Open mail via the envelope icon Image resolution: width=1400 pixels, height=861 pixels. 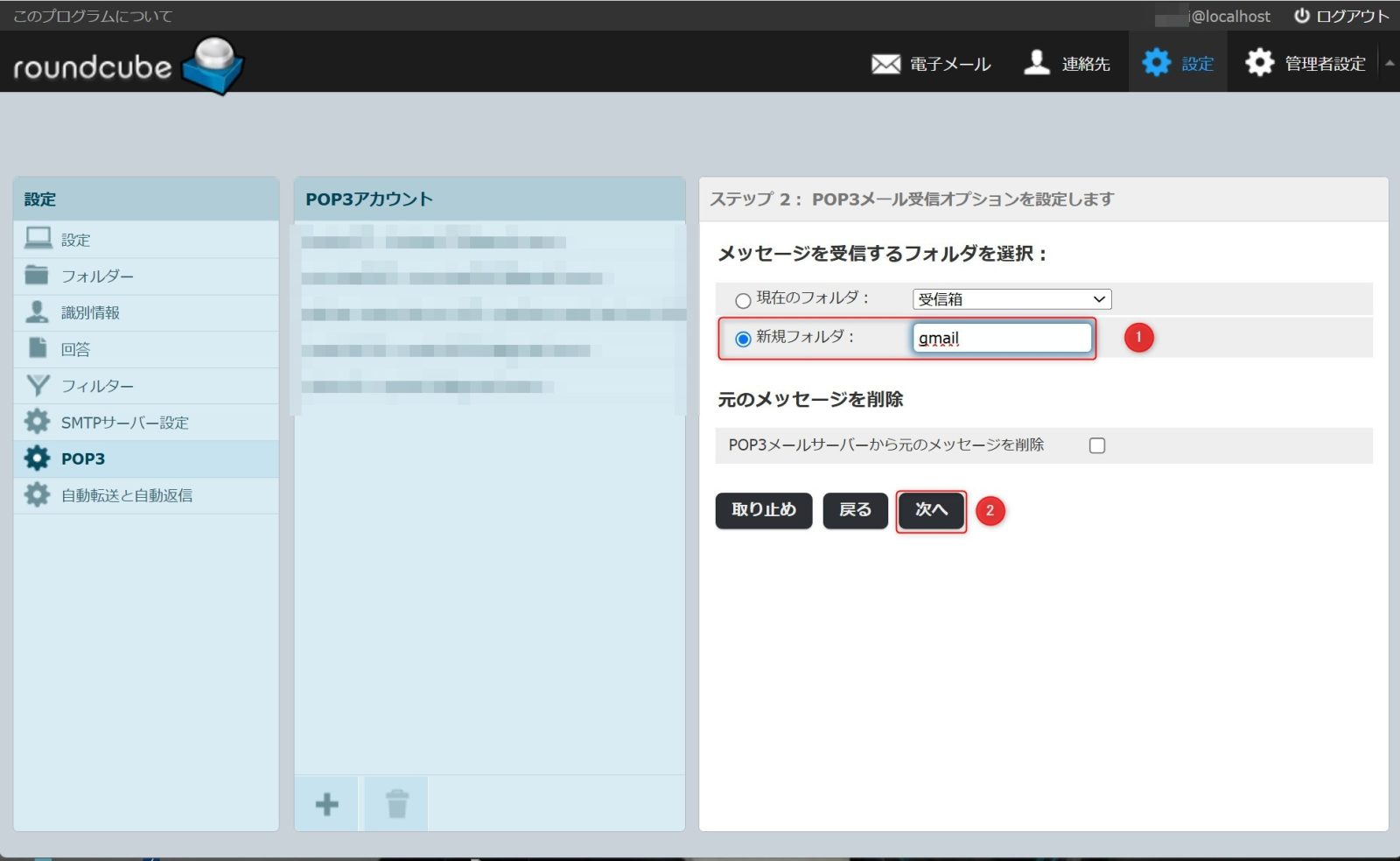tap(885, 64)
